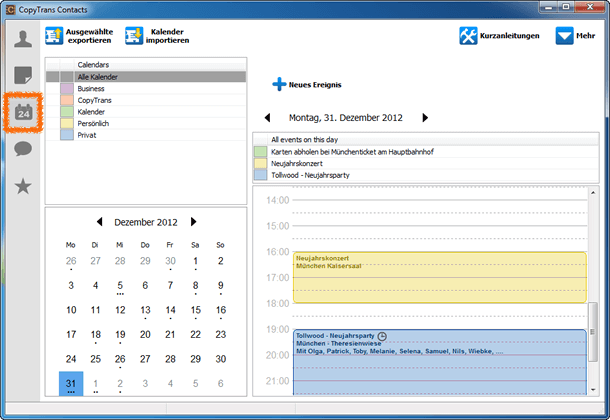Screen dimensions: 610x420
Task: Click the reminder clock icon on Tollwood event
Action: coord(382,336)
